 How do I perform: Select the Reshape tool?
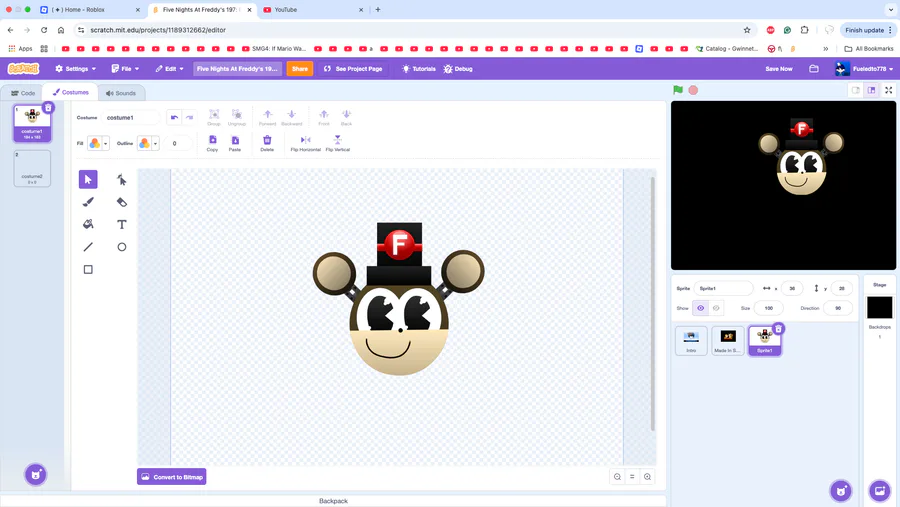click(122, 179)
